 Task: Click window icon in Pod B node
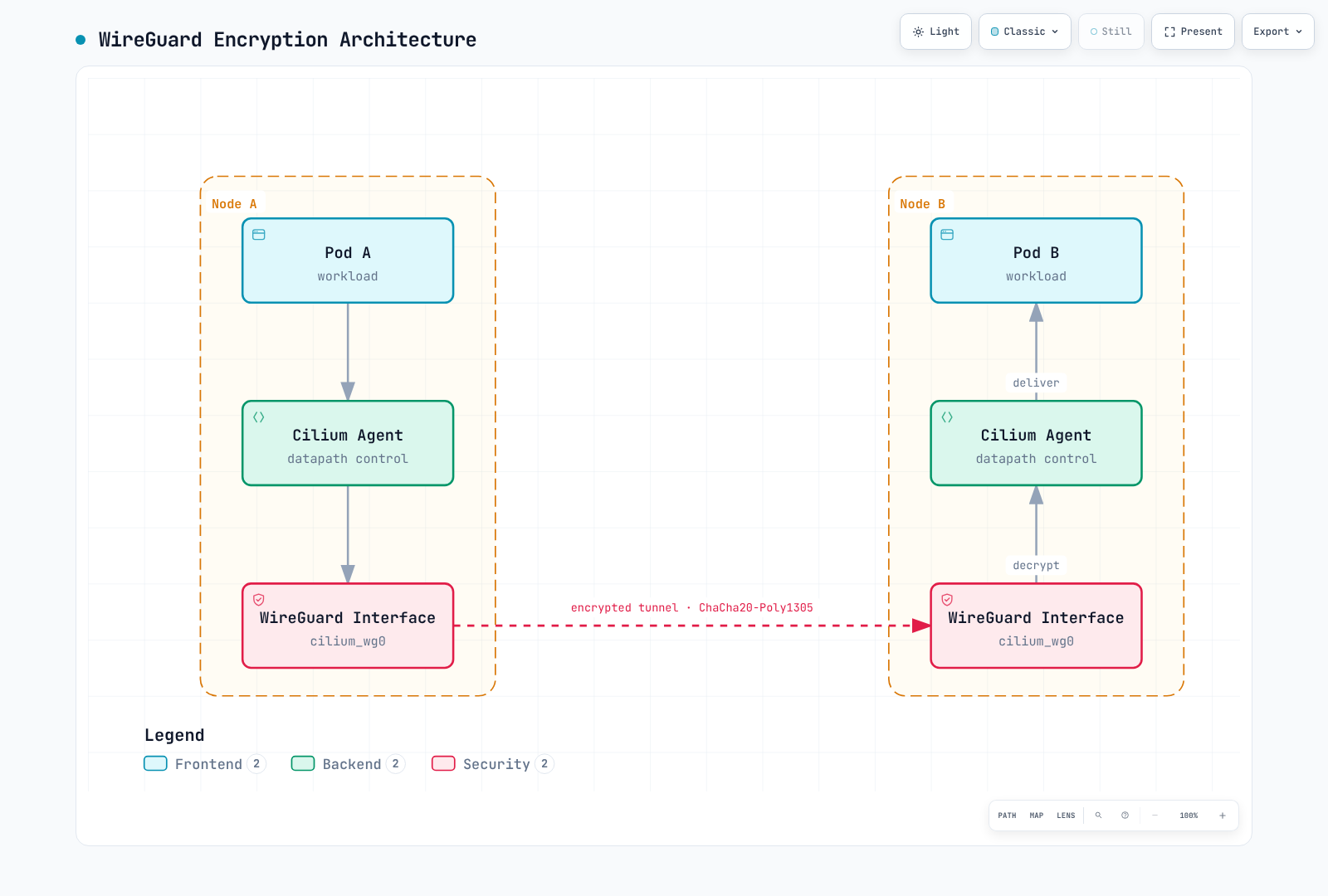947,235
